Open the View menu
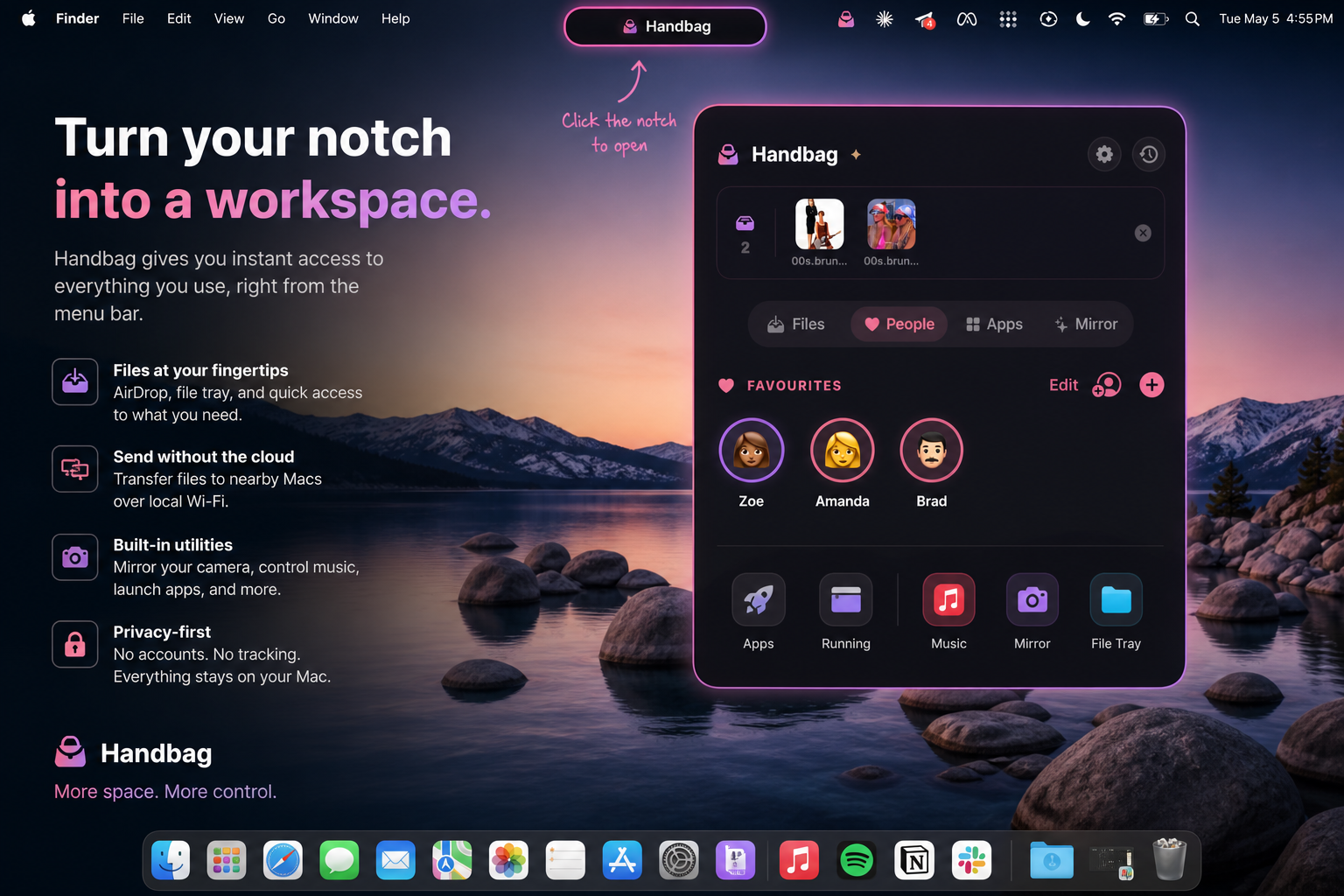Screen dimensions: 1344x896 [229, 18]
